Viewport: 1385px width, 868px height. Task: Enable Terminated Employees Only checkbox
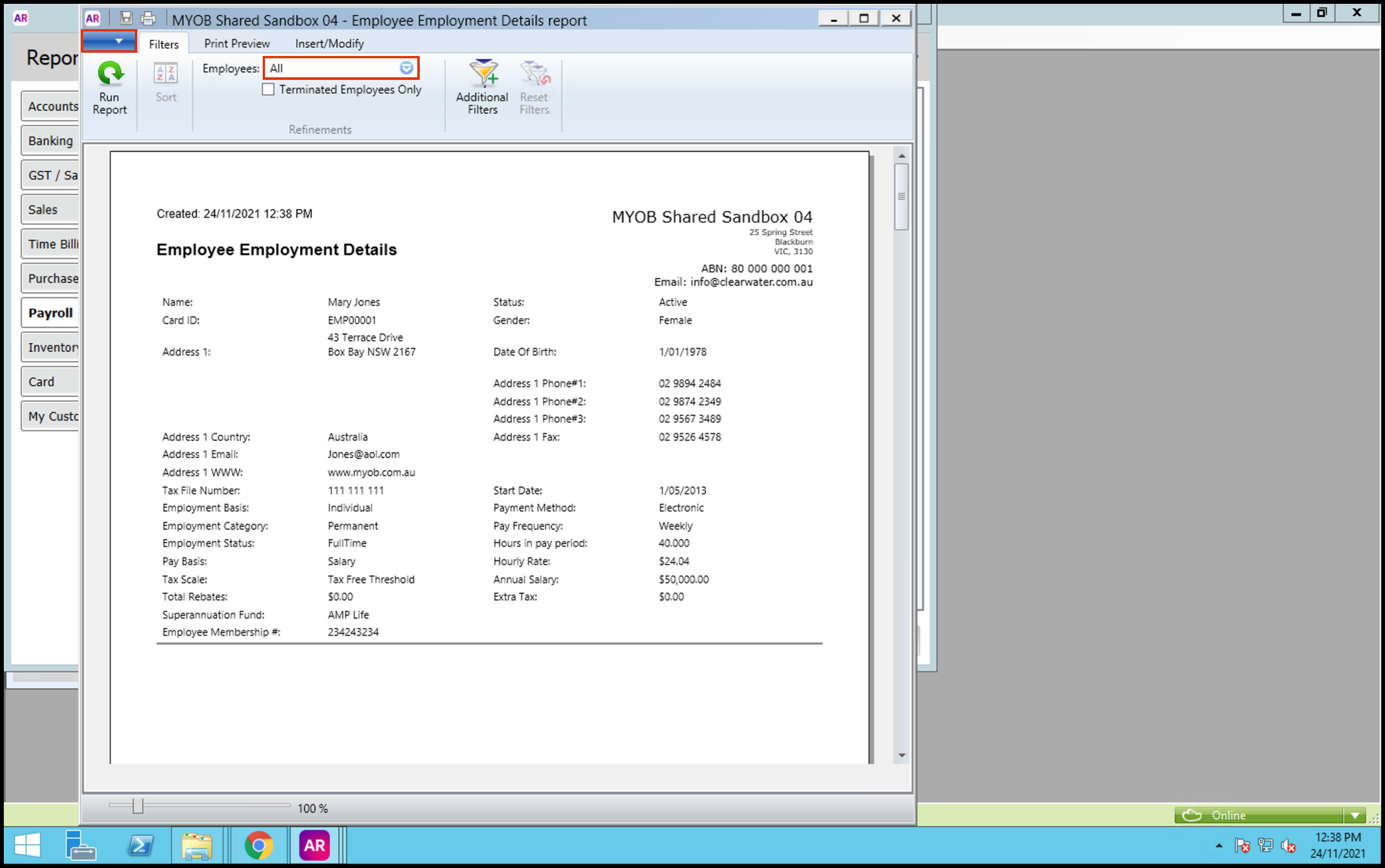tap(268, 89)
